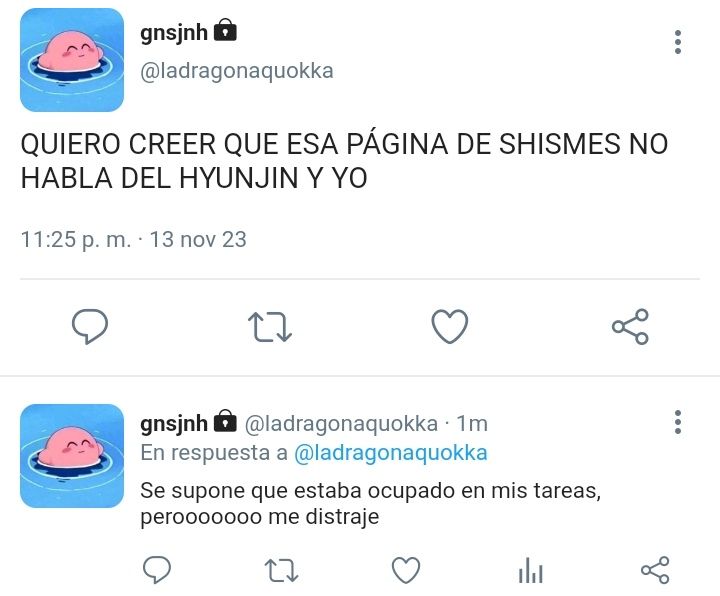This screenshot has height=596, width=720.
Task: Share the reply tweet with share icon
Action: (x=655, y=570)
